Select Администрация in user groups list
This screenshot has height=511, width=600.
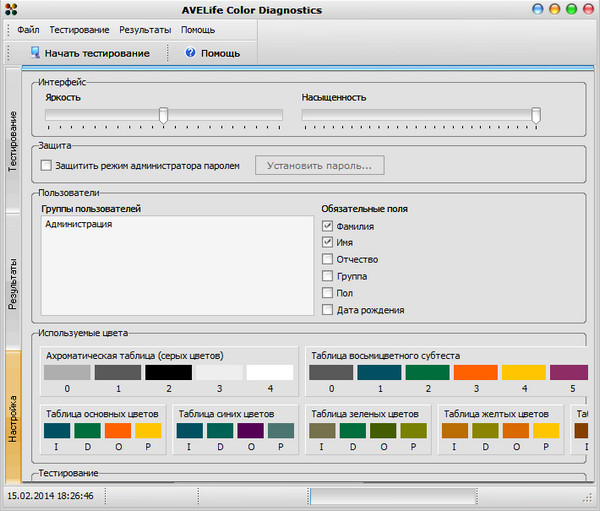(79, 225)
